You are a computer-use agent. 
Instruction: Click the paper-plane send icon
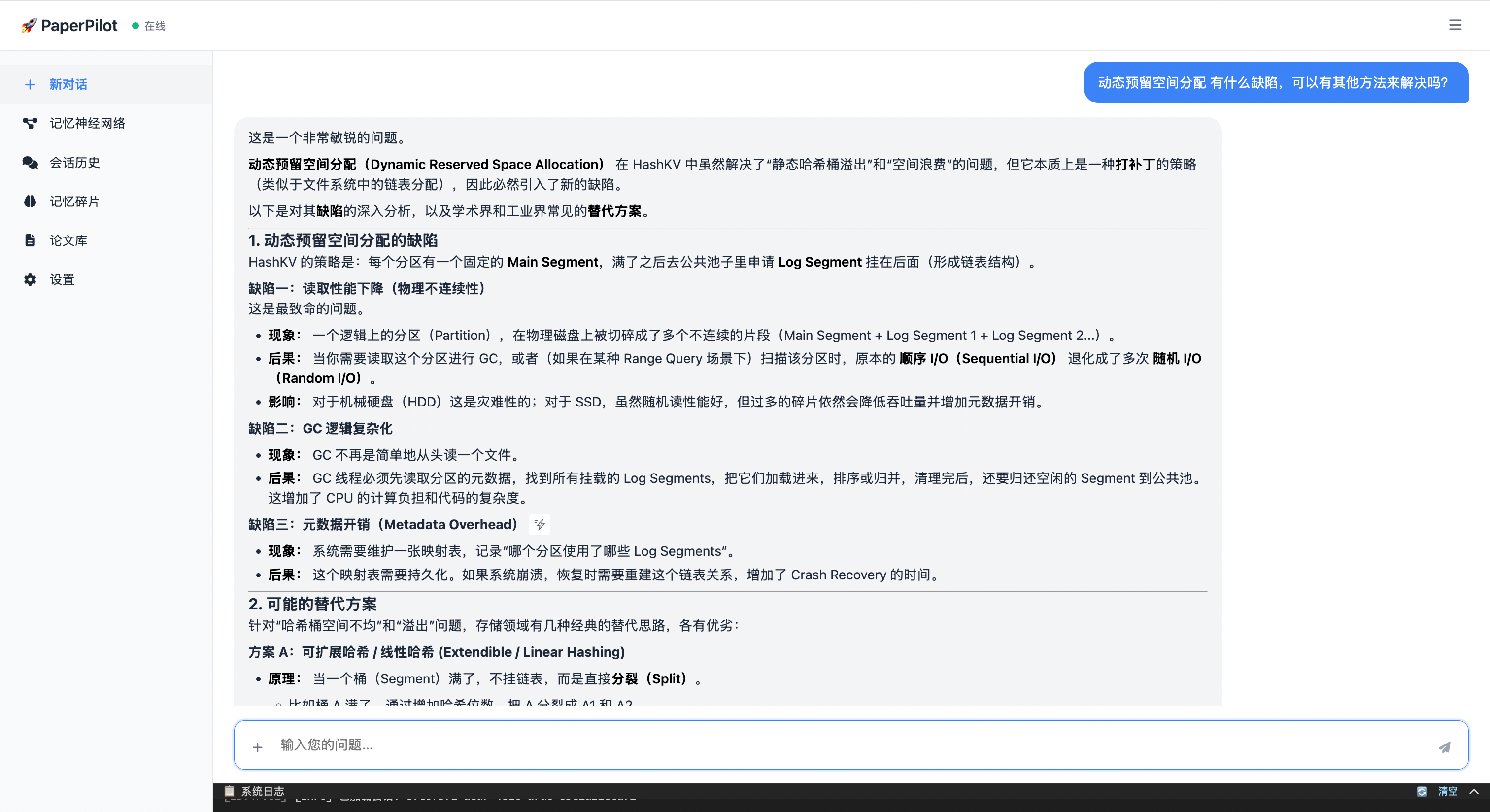[x=1444, y=747]
